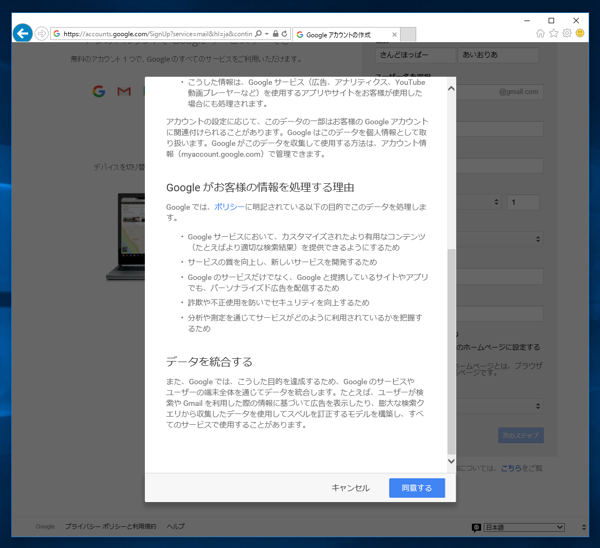
Task: Click the browser back arrow button
Action: pos(23,34)
